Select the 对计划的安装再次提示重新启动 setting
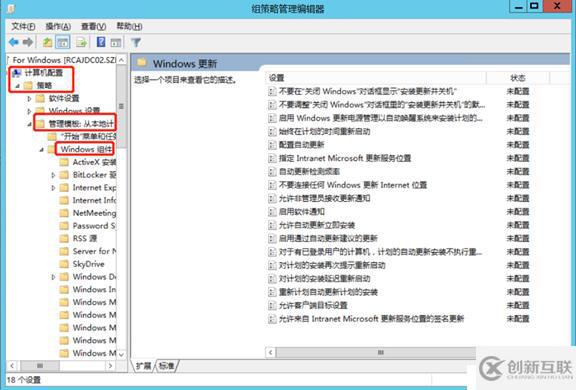The image size is (576, 390). click(332, 265)
